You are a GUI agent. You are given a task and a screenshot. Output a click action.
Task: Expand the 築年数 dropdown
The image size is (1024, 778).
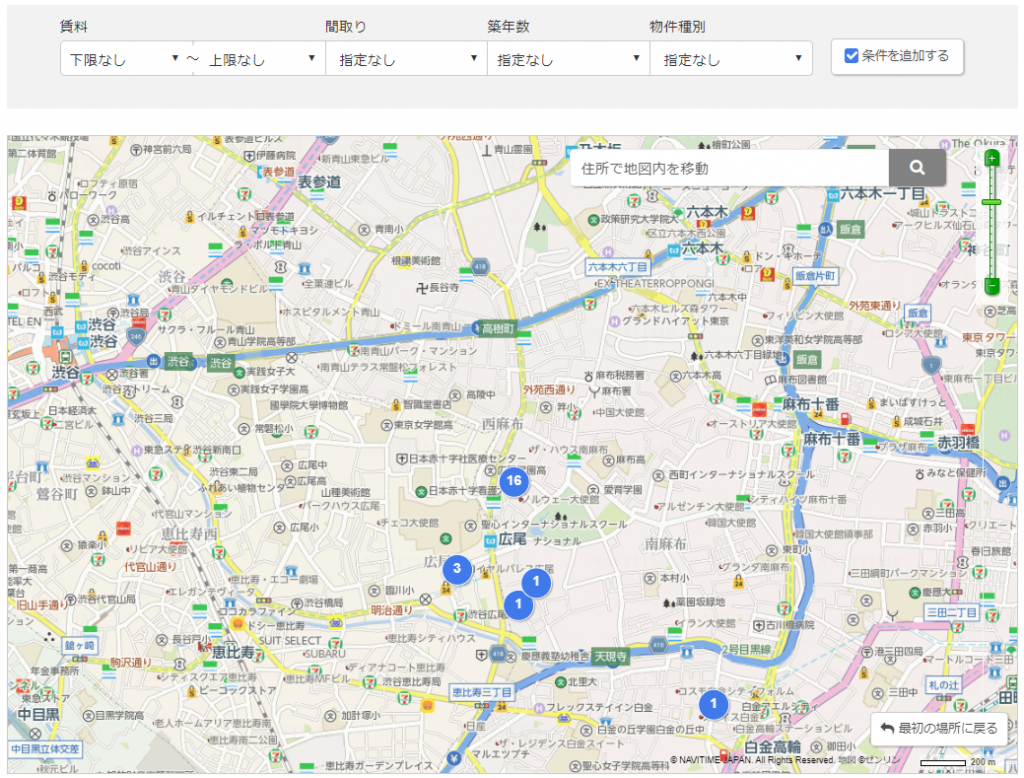click(568, 59)
